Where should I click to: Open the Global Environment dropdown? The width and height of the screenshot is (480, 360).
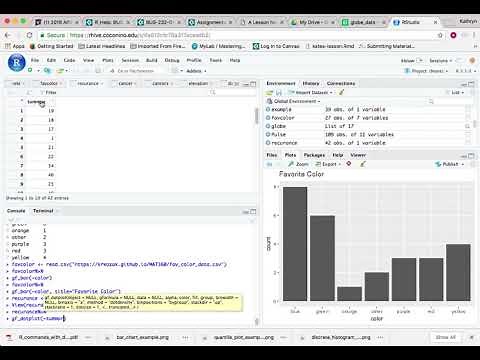294,101
